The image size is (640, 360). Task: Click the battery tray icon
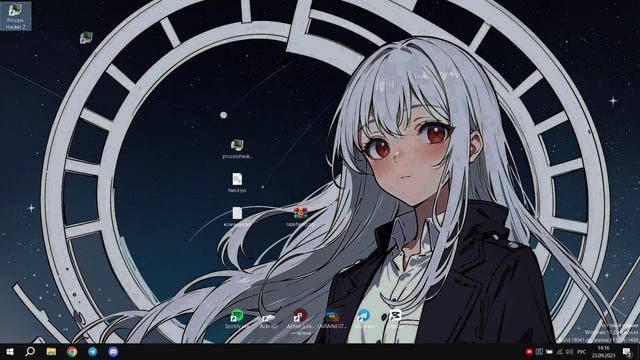tap(549, 351)
